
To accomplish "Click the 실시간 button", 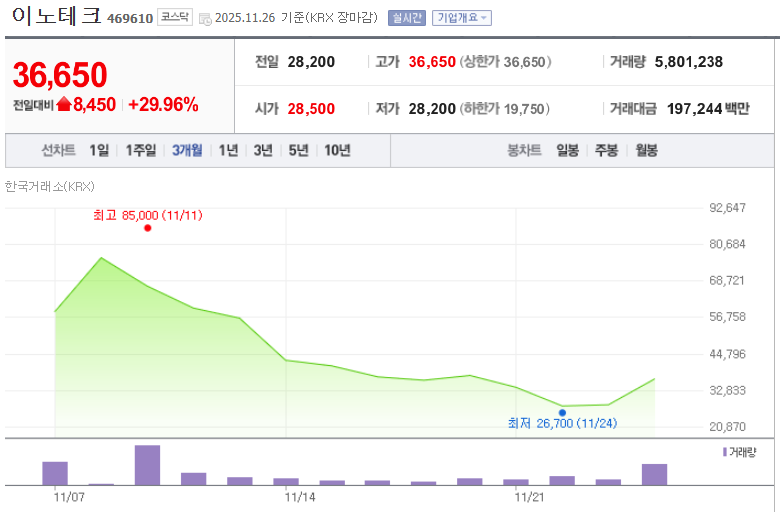I will (406, 18).
